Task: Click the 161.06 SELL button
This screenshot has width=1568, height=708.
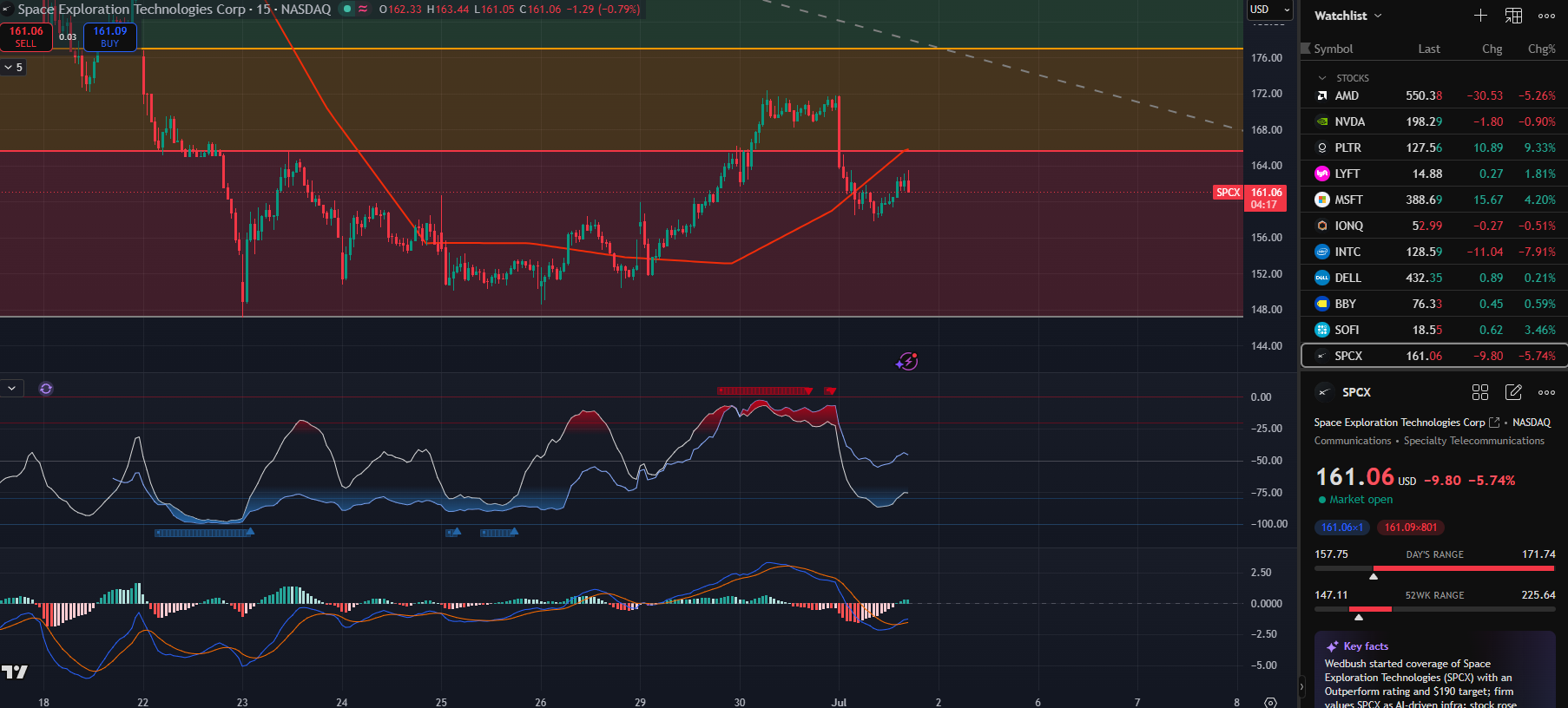Action: coord(26,36)
